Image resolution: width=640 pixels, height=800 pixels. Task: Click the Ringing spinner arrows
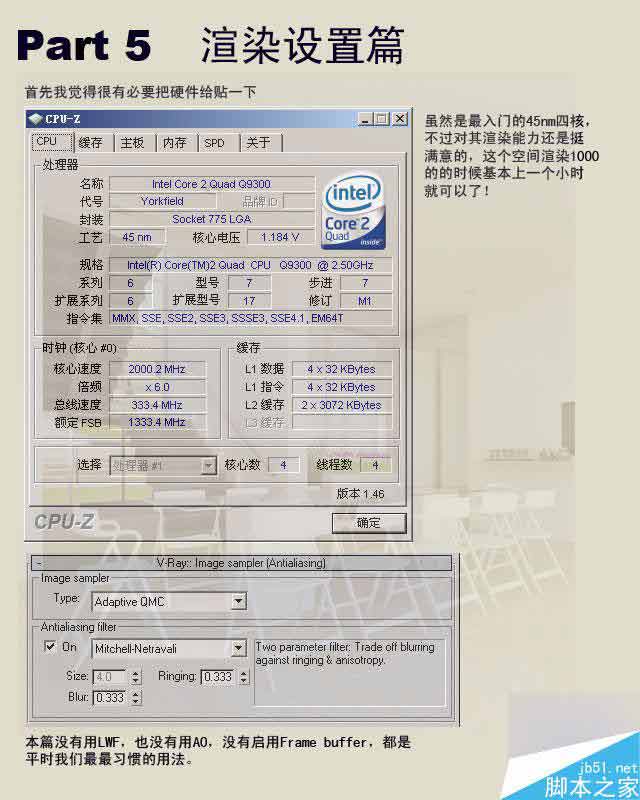(243, 677)
